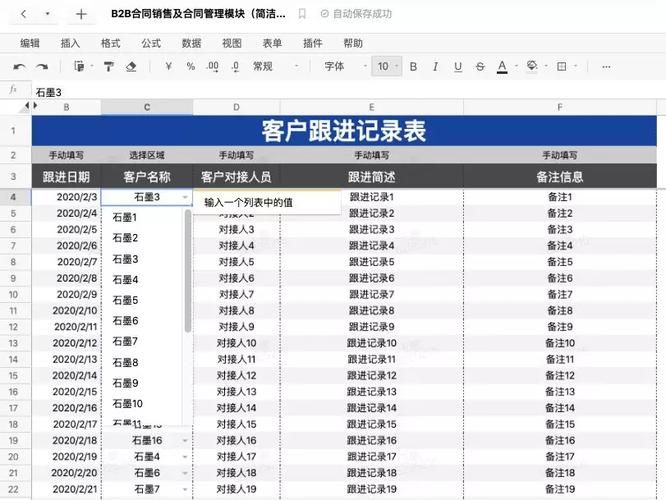Click the 客户跟进记录表 title cell
This screenshot has height=500, width=666.
[x=344, y=131]
